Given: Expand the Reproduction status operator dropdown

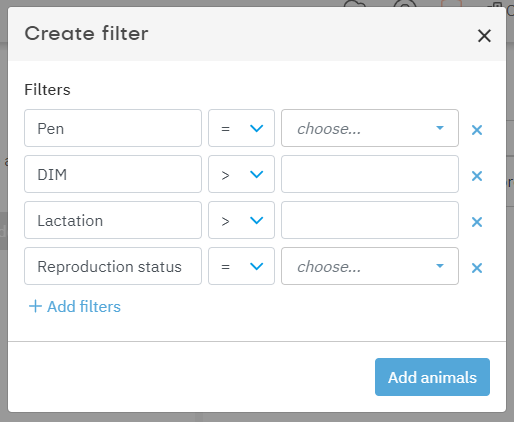Looking at the screenshot, I should (241, 266).
